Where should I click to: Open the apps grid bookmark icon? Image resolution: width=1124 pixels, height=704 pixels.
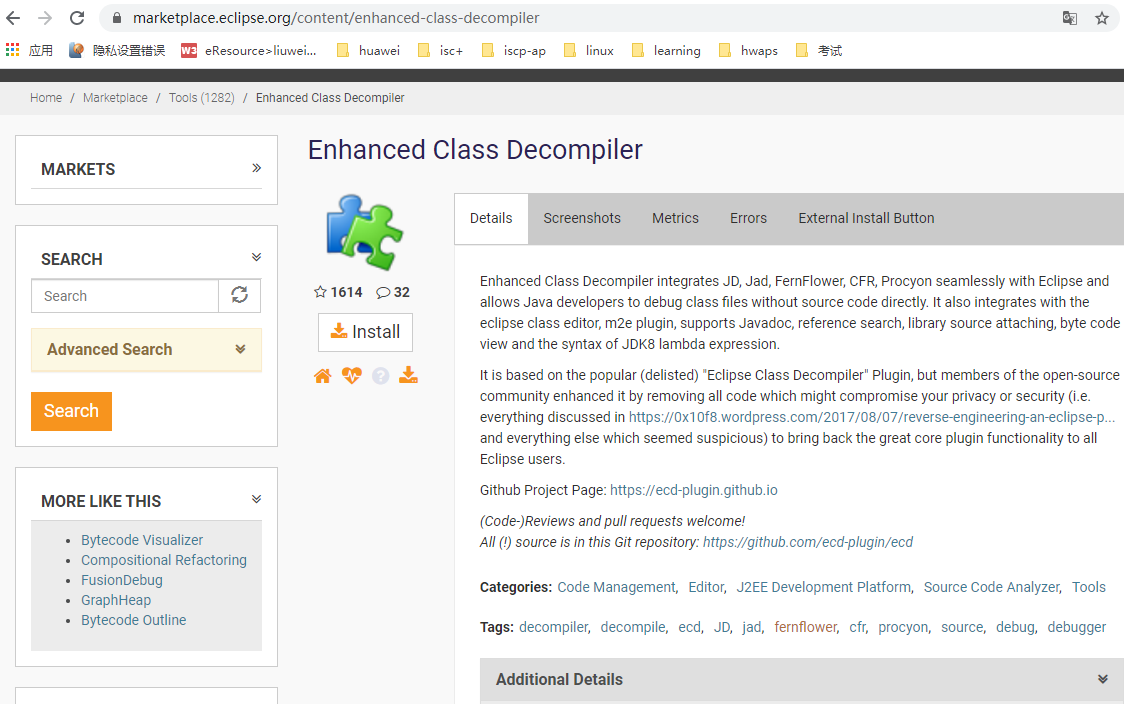coord(12,49)
